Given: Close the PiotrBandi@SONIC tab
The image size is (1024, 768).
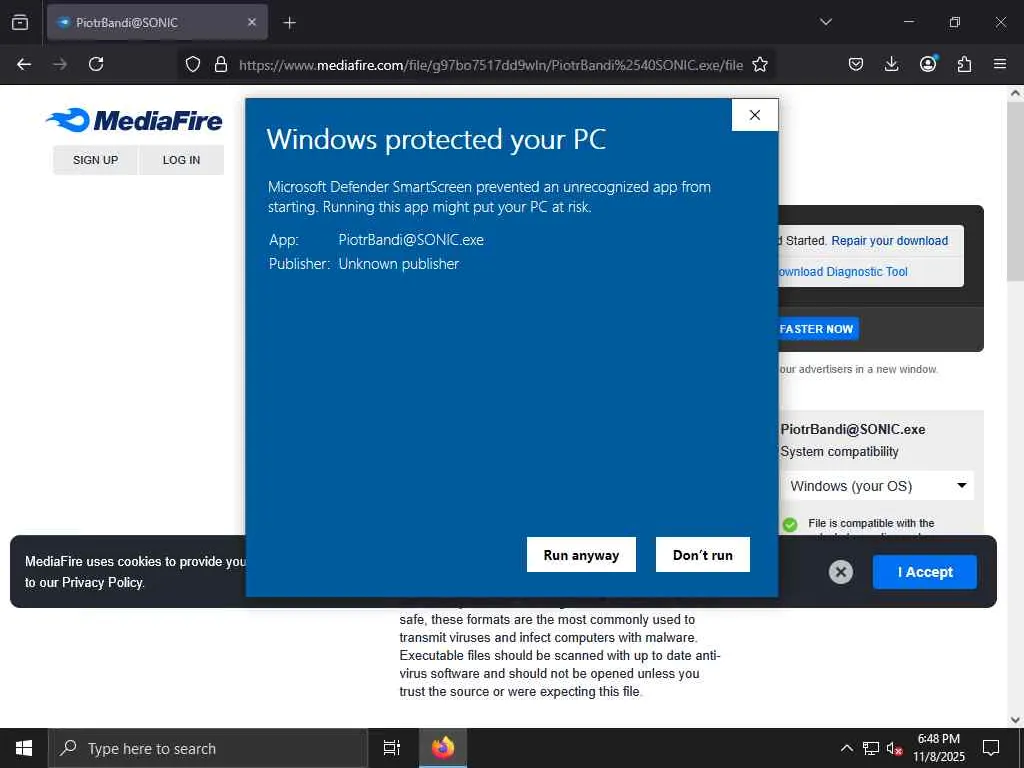Looking at the screenshot, I should coord(252,22).
